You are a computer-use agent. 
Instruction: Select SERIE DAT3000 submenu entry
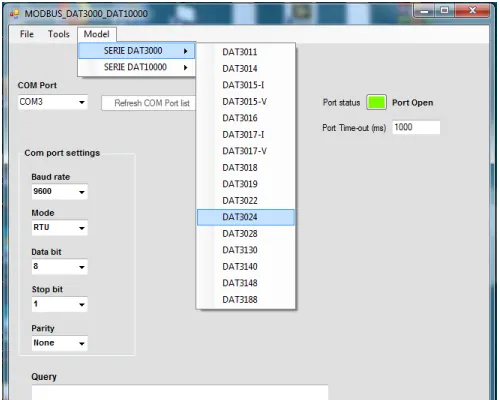(136, 51)
